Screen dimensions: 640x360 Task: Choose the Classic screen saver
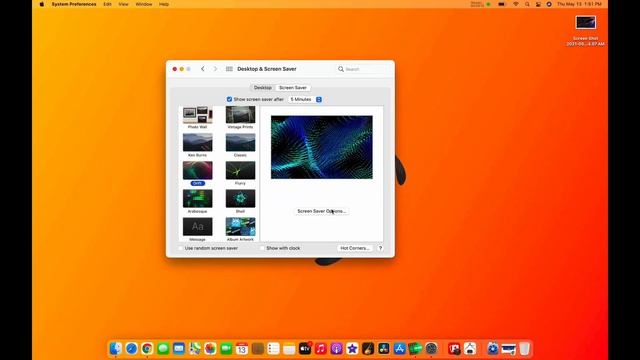tap(240, 142)
